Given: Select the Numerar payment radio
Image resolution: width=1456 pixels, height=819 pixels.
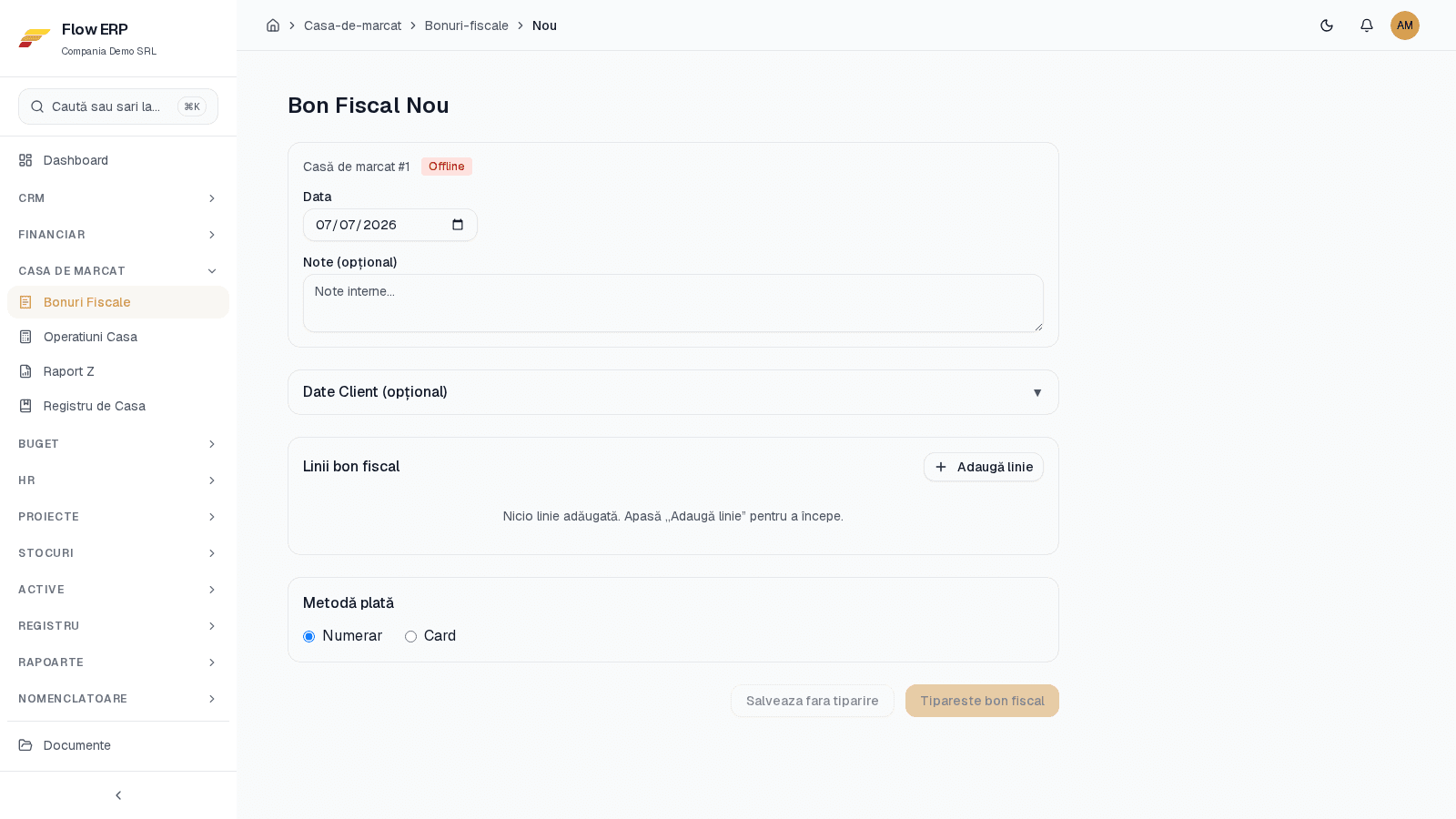Looking at the screenshot, I should [309, 636].
